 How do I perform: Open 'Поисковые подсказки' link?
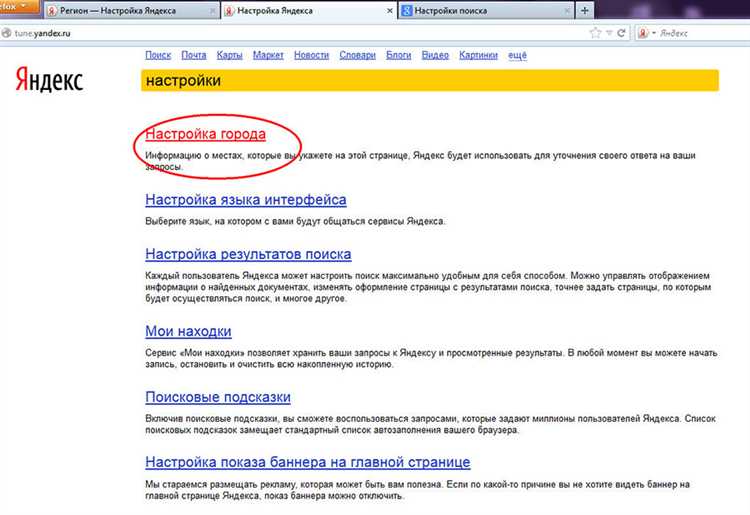(x=218, y=397)
